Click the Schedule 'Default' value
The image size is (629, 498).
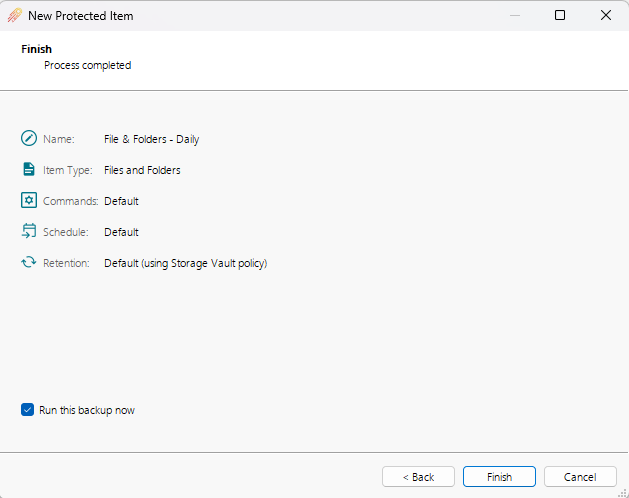coord(121,232)
